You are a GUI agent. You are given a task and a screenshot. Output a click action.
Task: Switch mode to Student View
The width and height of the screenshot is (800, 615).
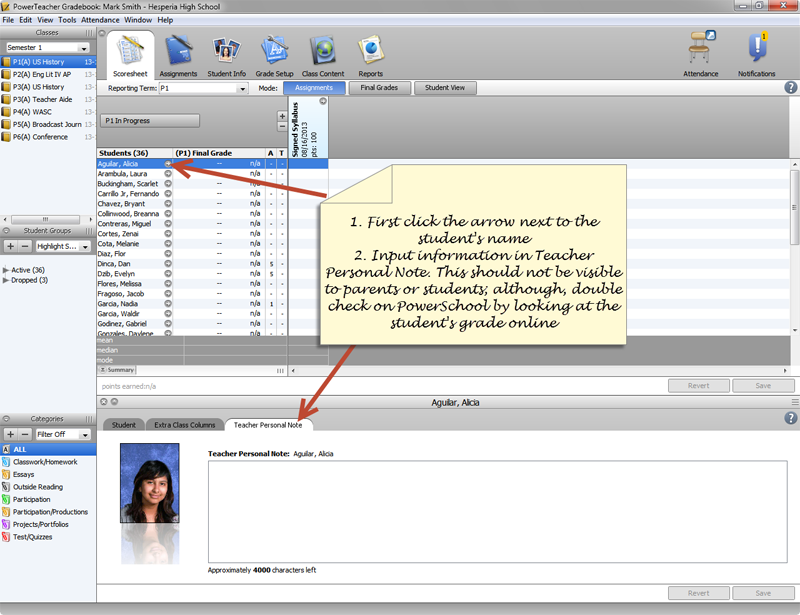[x=445, y=88]
